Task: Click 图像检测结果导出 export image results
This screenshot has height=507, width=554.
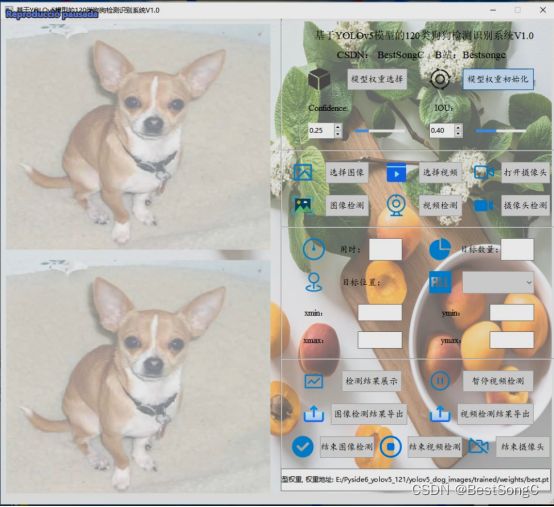Action: coord(369,414)
